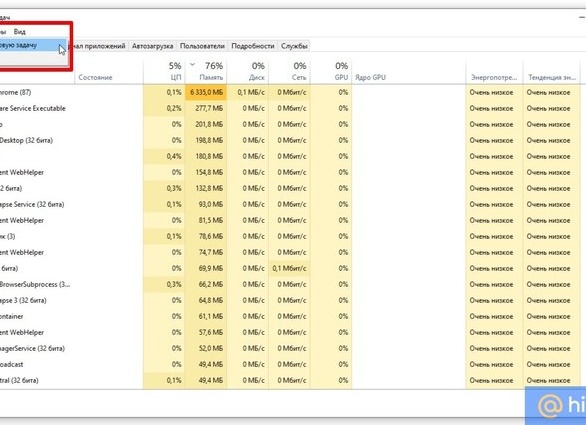586x425 pixels.
Task: Click the 52,0 МБ memory cell
Action: 206,348
